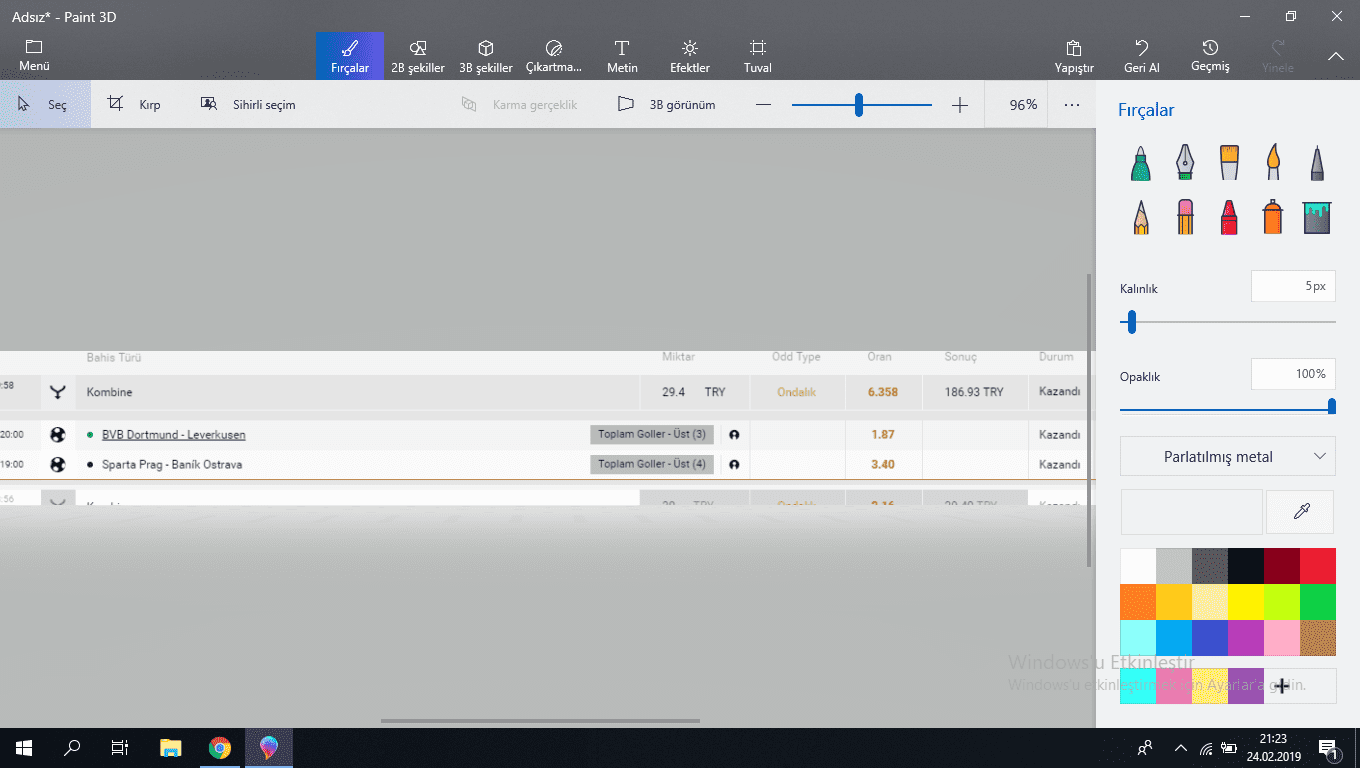Open Task View on taskbar

coord(120,748)
